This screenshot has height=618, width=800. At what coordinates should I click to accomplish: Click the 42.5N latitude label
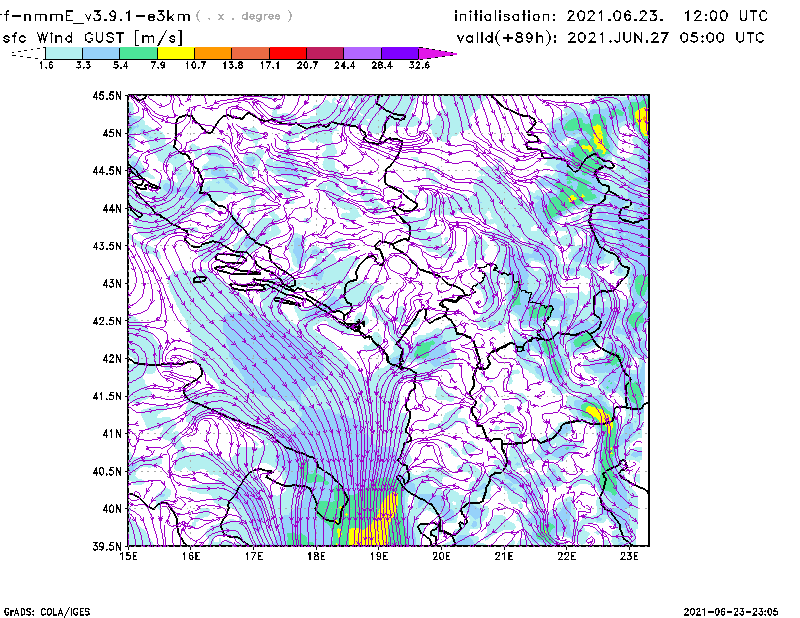tap(107, 321)
